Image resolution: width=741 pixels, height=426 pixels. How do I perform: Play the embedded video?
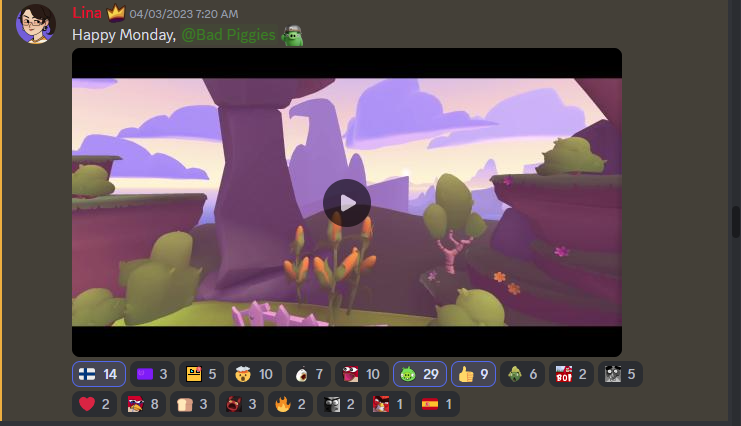pyautogui.click(x=347, y=203)
